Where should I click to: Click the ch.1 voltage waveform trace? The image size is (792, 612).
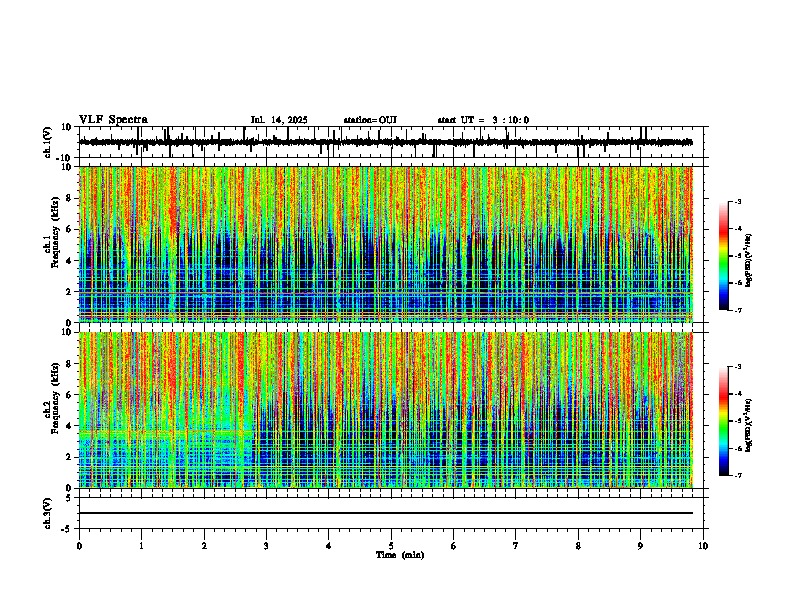385,142
